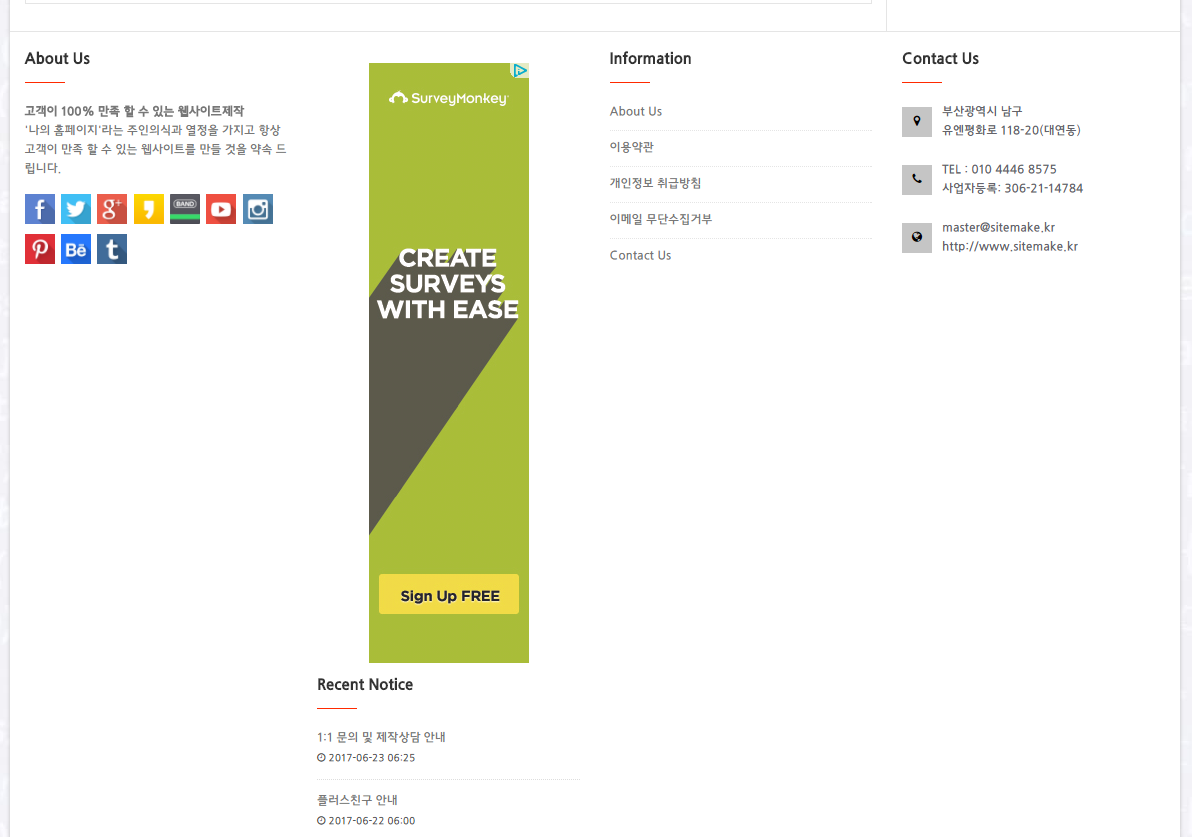The image size is (1192, 837).
Task: Visit the KakaoStory yellow icon
Action: click(x=149, y=209)
